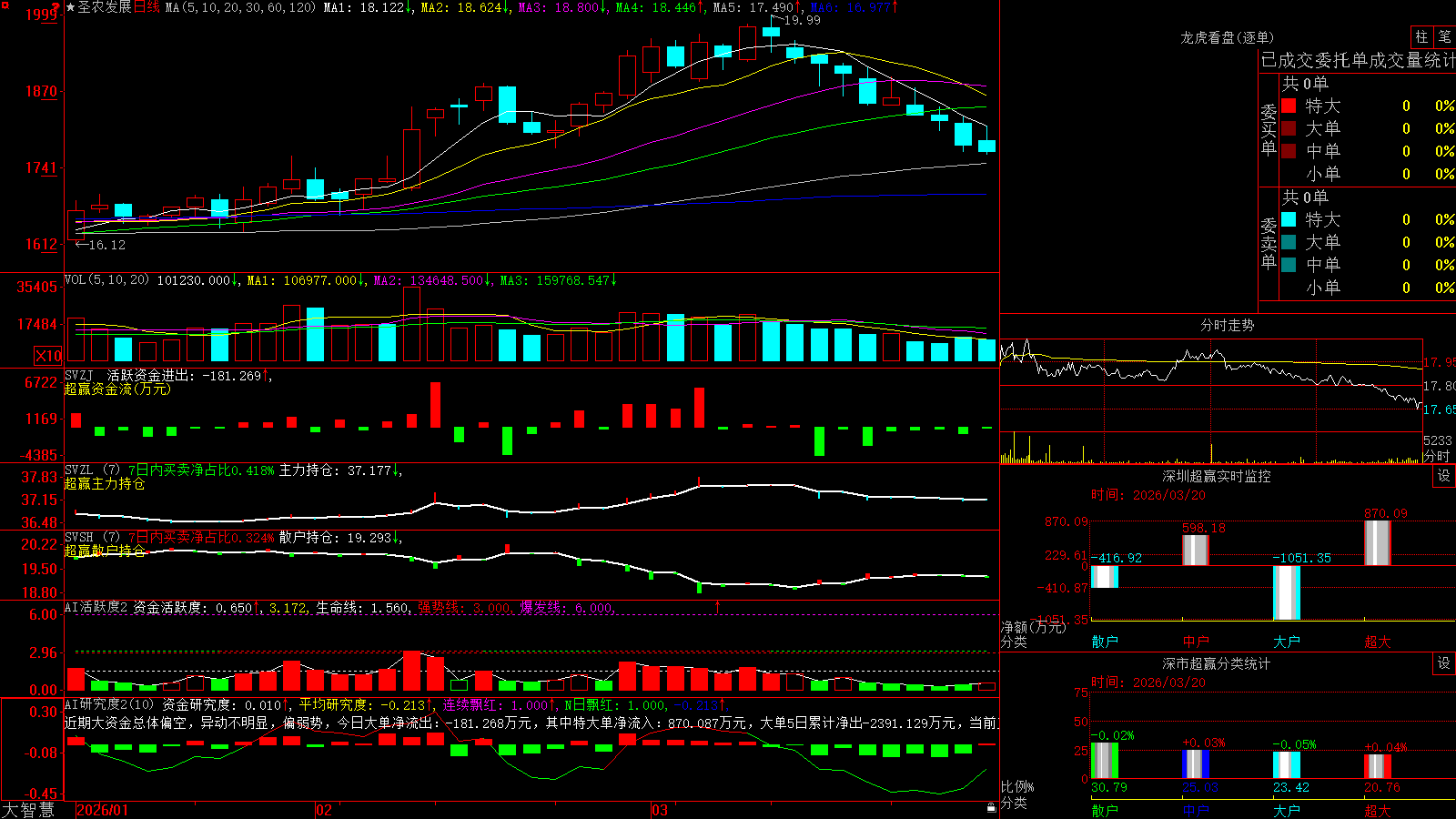1456x819 pixels.
Task: Click the 深圳超赢实时监控 title
Action: [x=1217, y=476]
